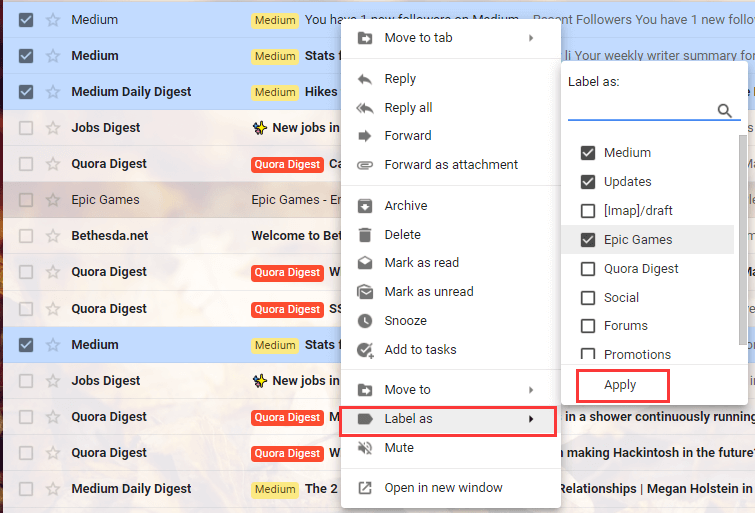Uncheck the Updates label checkbox
Image resolution: width=755 pixels, height=513 pixels.
point(587,182)
